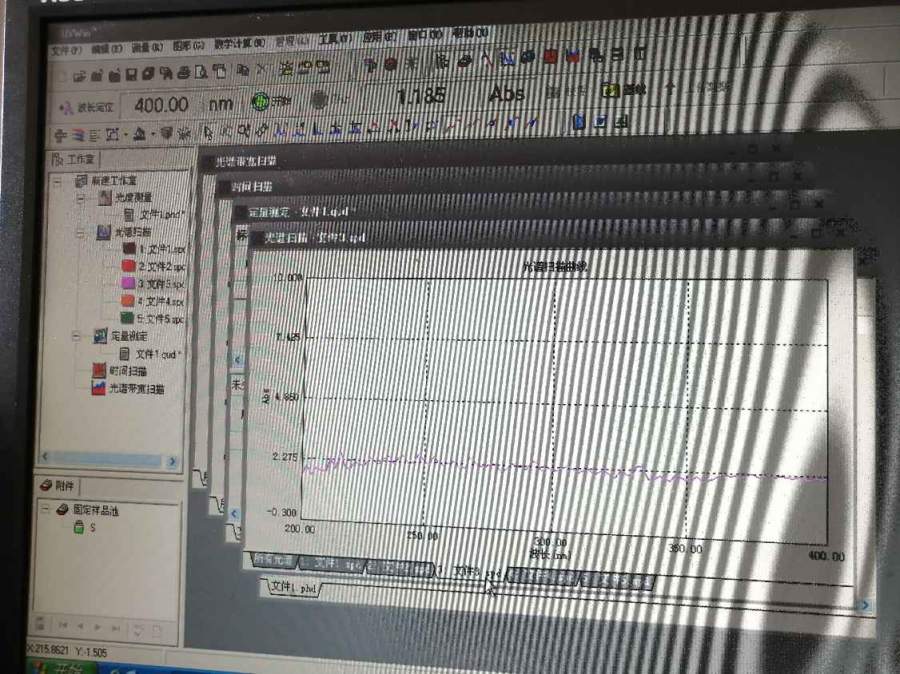The height and width of the screenshot is (674, 900).
Task: Click the red swatch for 文件2.spc
Action: [x=128, y=266]
